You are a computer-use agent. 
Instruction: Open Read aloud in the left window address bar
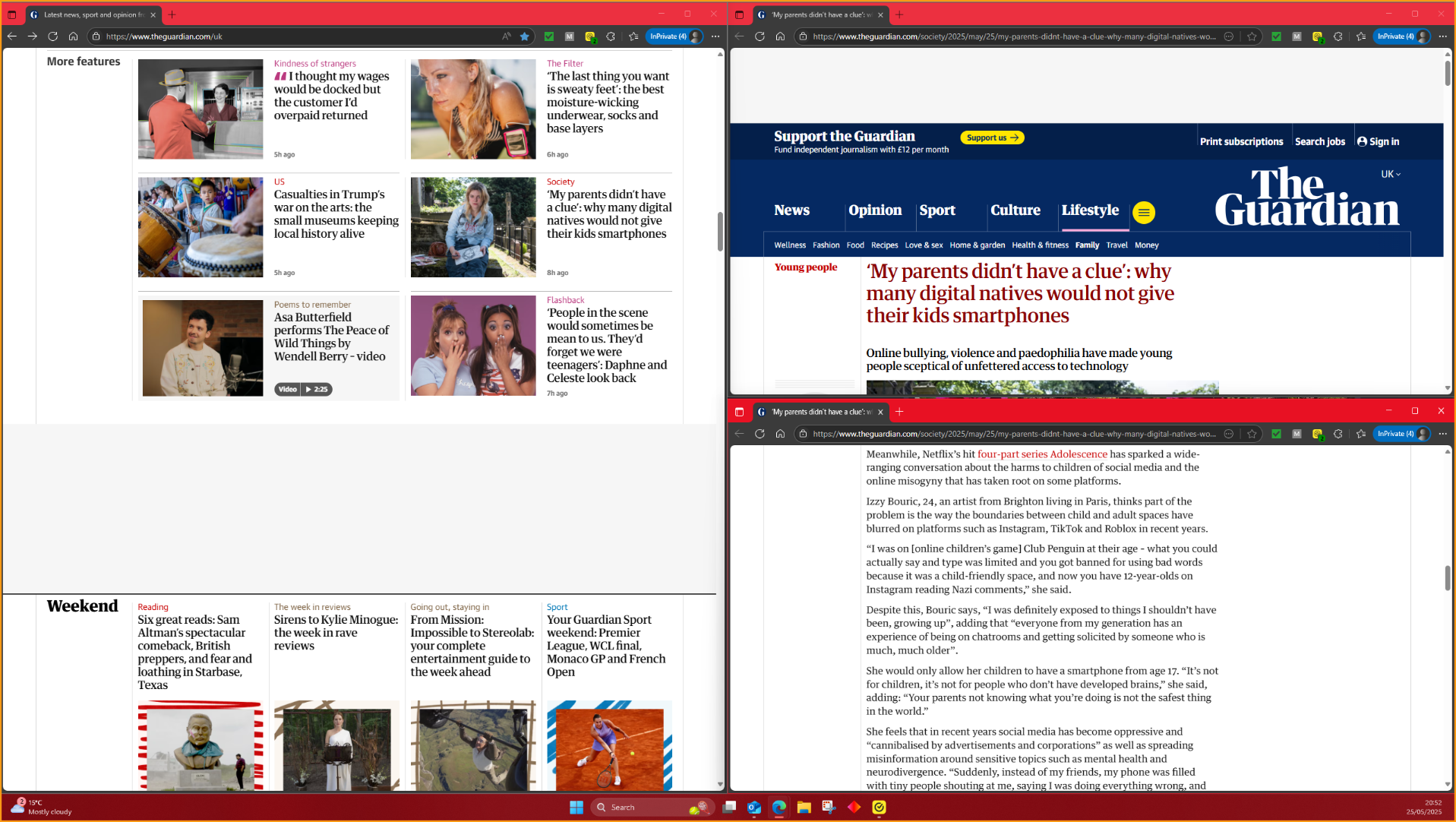pyautogui.click(x=506, y=36)
